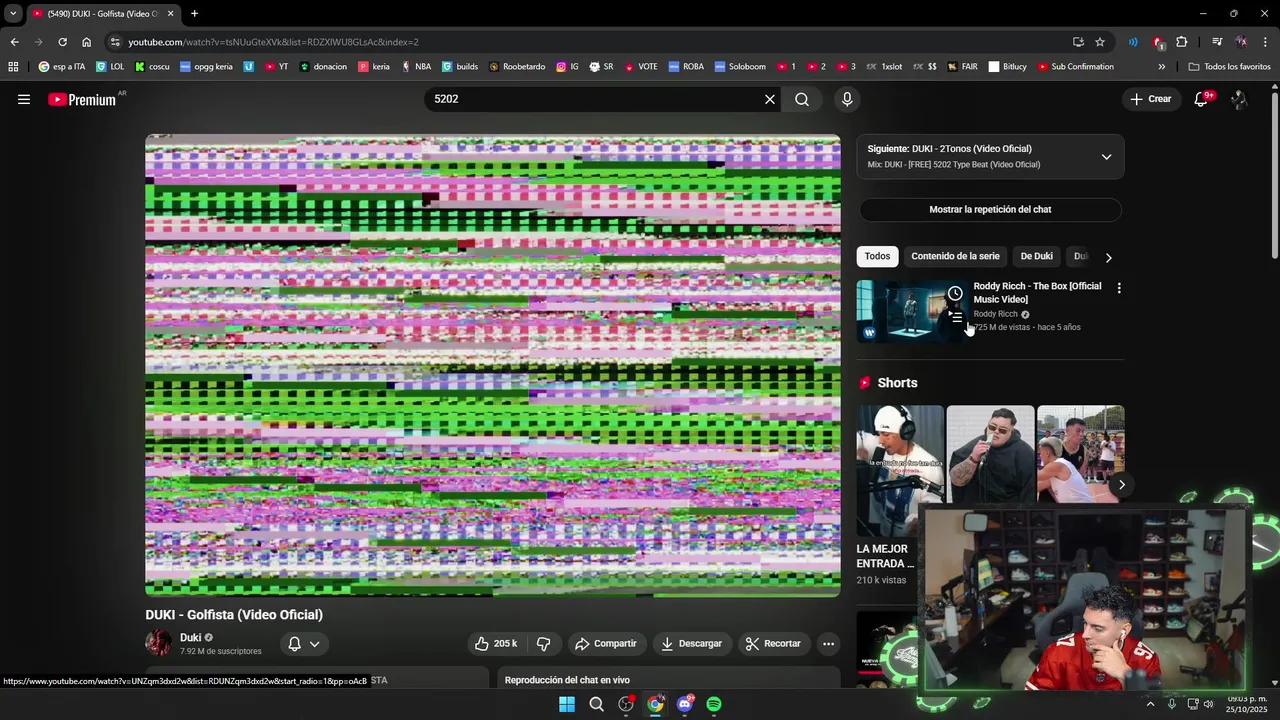This screenshot has width=1280, height=720.
Task: Open the notifications bell in the header
Action: pos(1201,99)
